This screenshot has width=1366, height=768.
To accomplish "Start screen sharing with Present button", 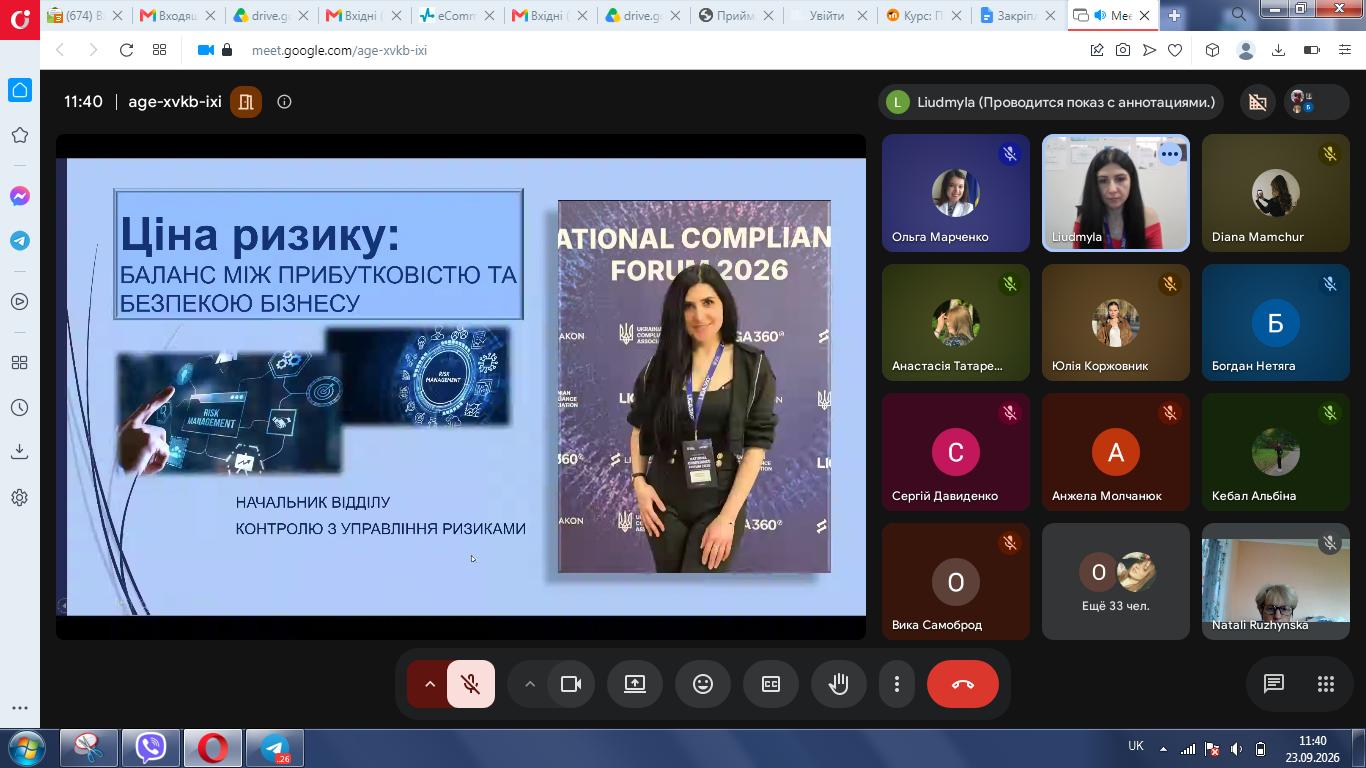I will coord(635,684).
